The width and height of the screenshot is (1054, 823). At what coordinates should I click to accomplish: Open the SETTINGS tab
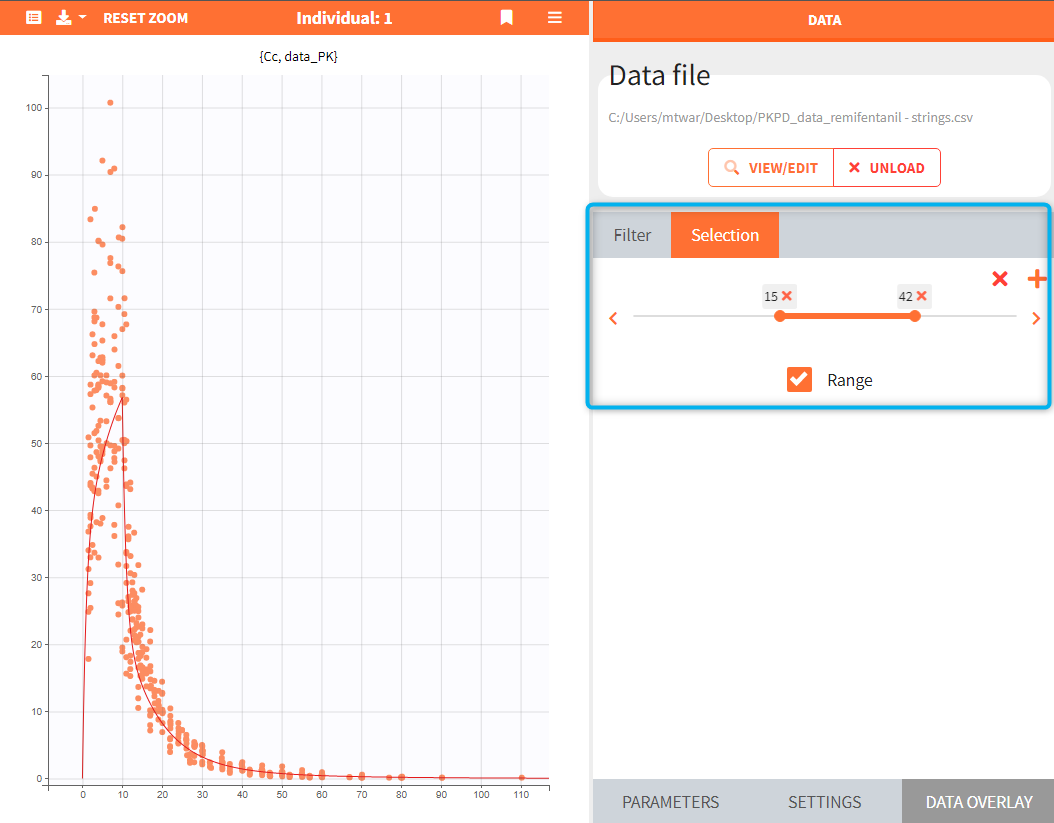pos(824,802)
